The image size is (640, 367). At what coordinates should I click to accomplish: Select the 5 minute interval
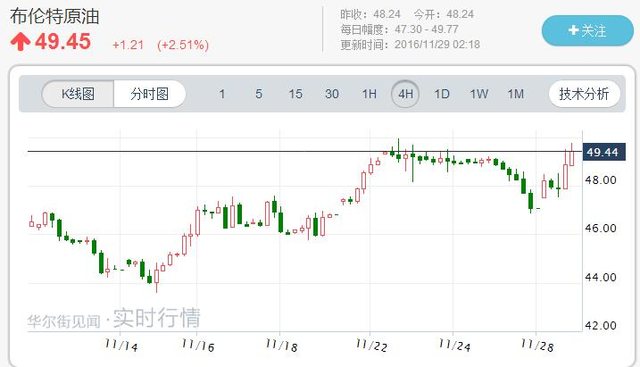259,94
